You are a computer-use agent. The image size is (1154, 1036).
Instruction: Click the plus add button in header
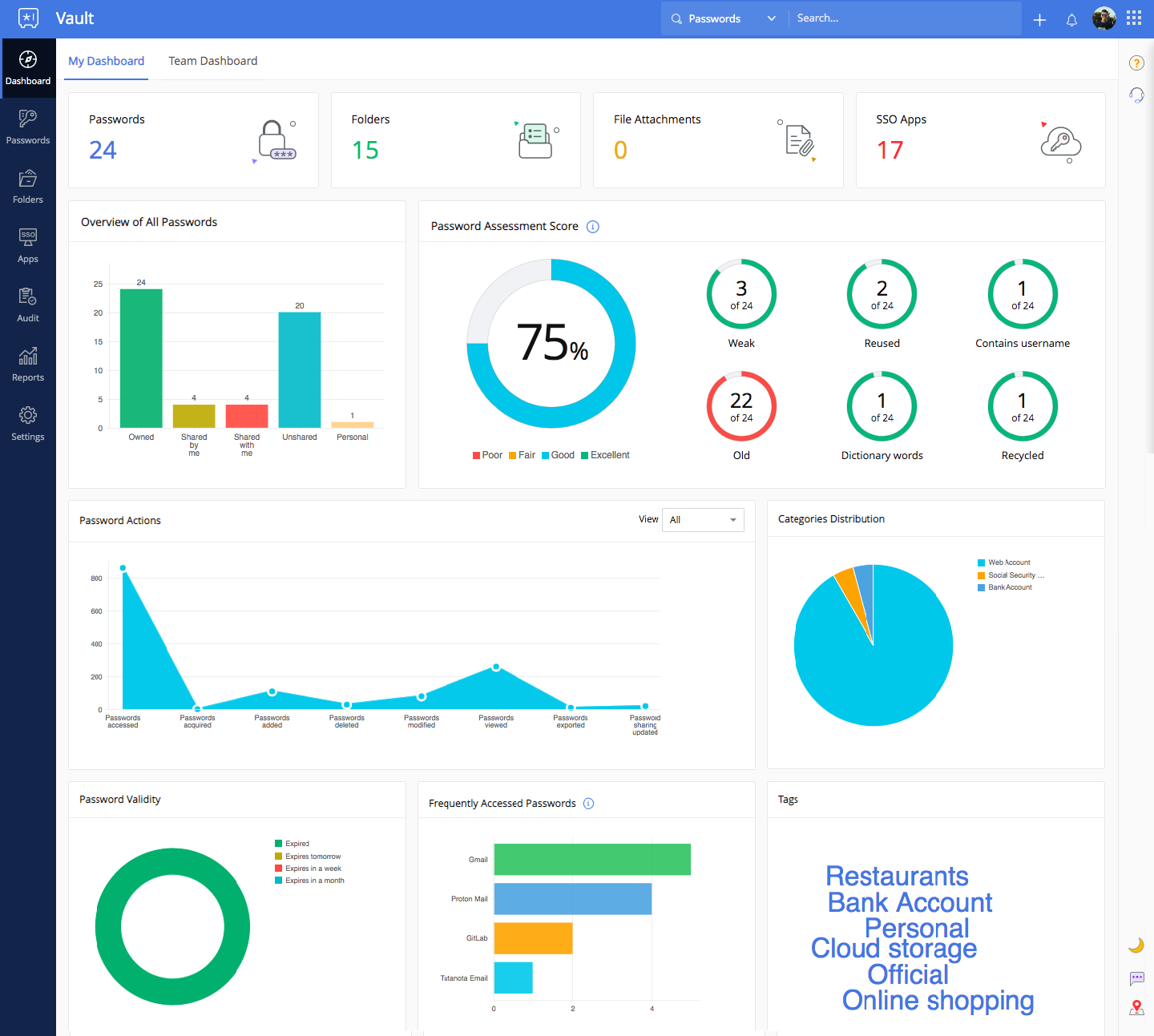click(1039, 19)
